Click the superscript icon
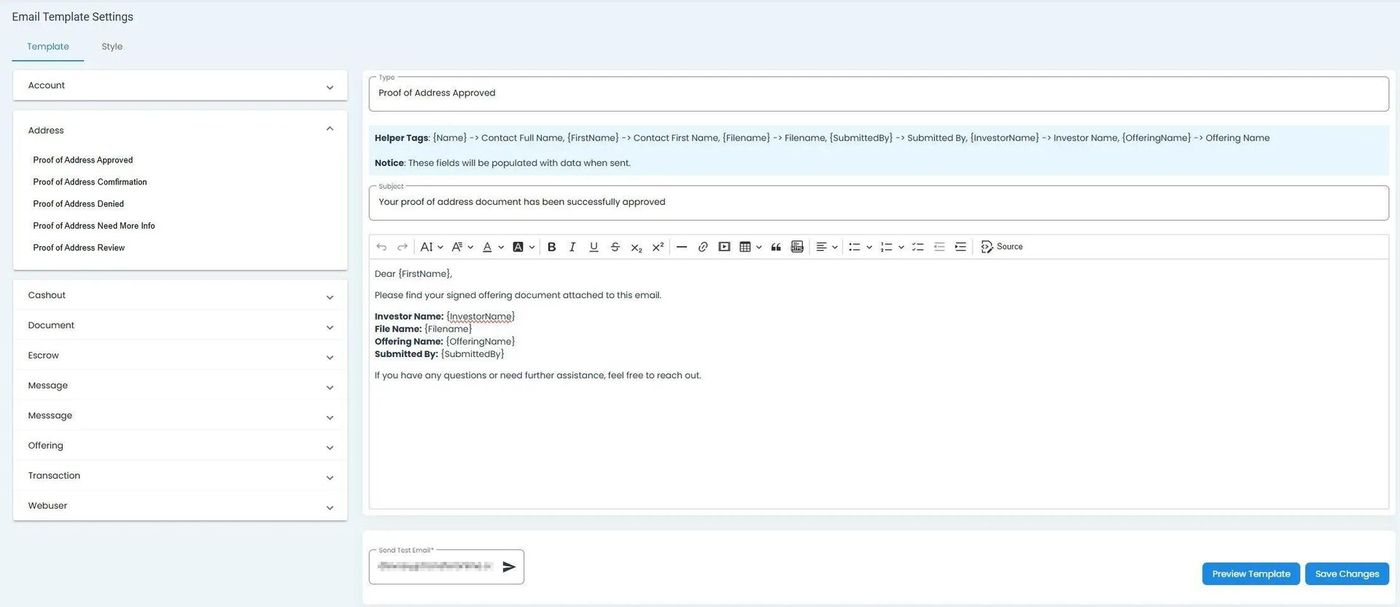The width and height of the screenshot is (1400, 607). [658, 247]
